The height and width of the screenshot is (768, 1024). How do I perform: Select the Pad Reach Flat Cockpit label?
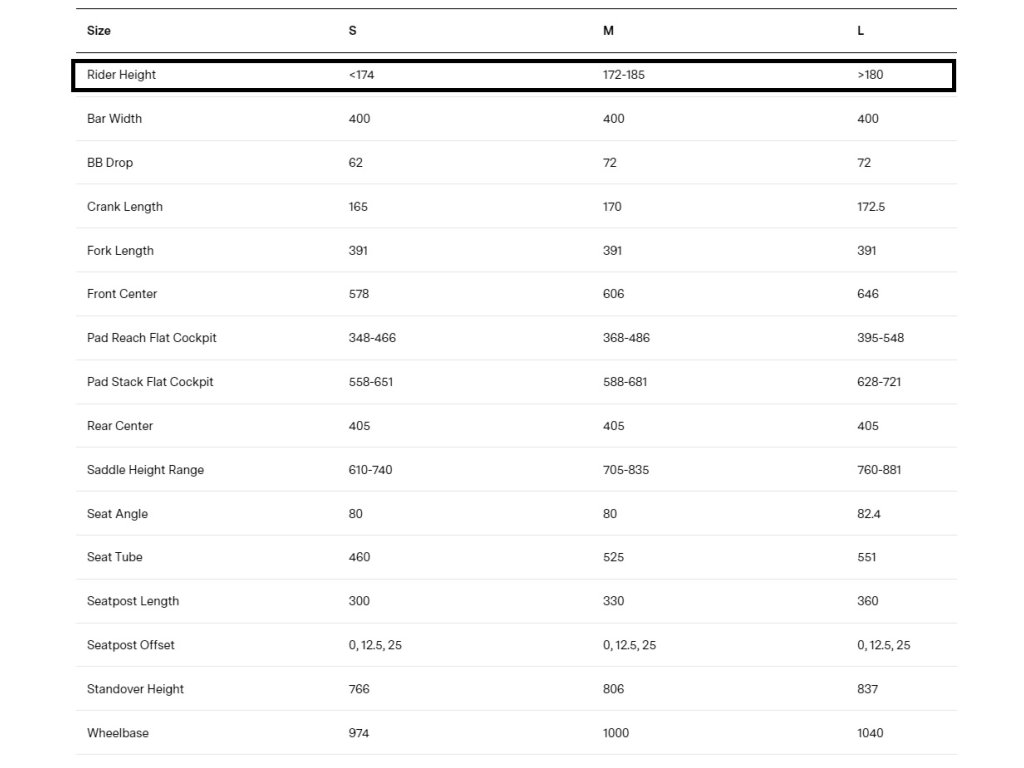click(x=152, y=338)
